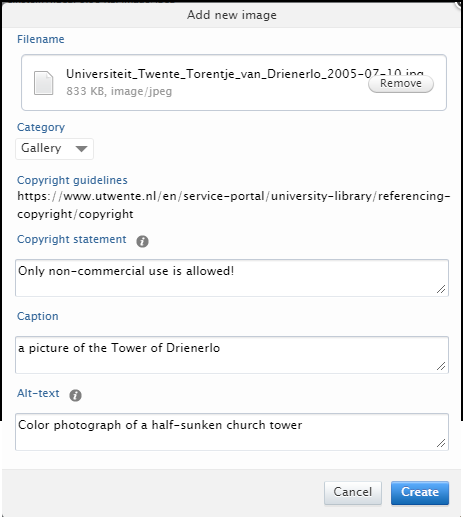
Task: Click the Copyright guidelines label
Action: click(x=72, y=180)
